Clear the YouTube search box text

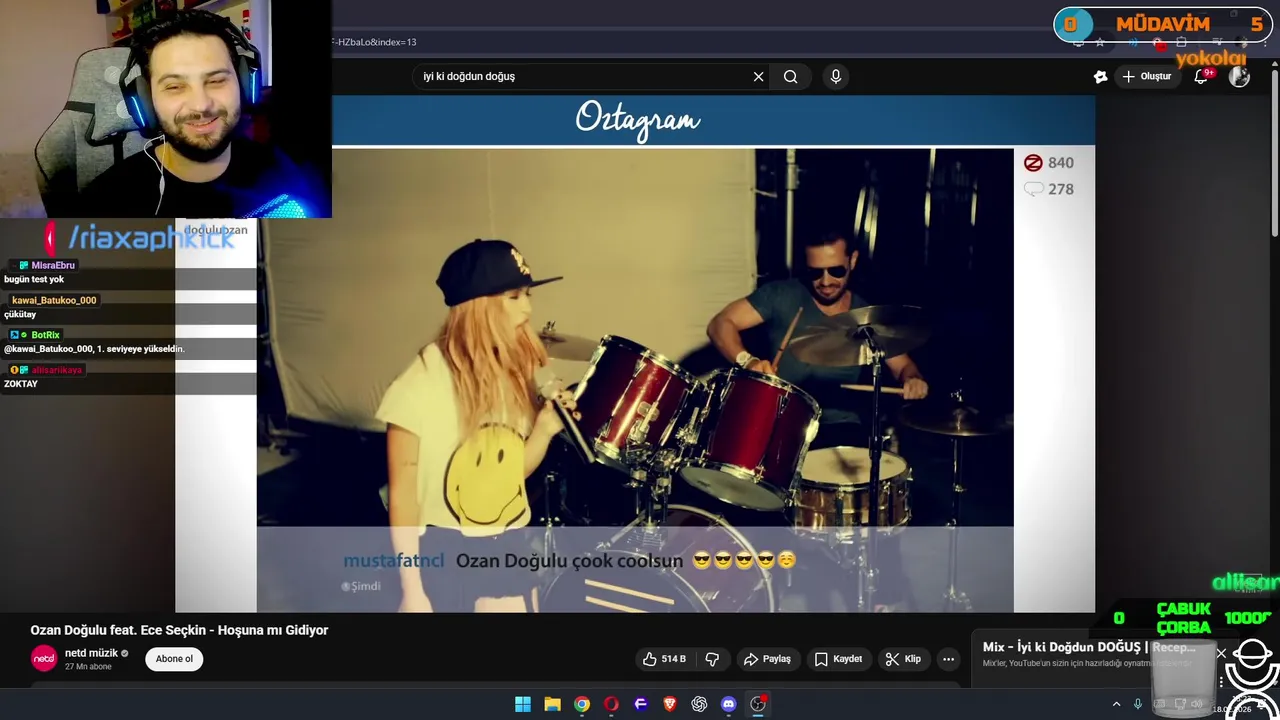tap(758, 77)
